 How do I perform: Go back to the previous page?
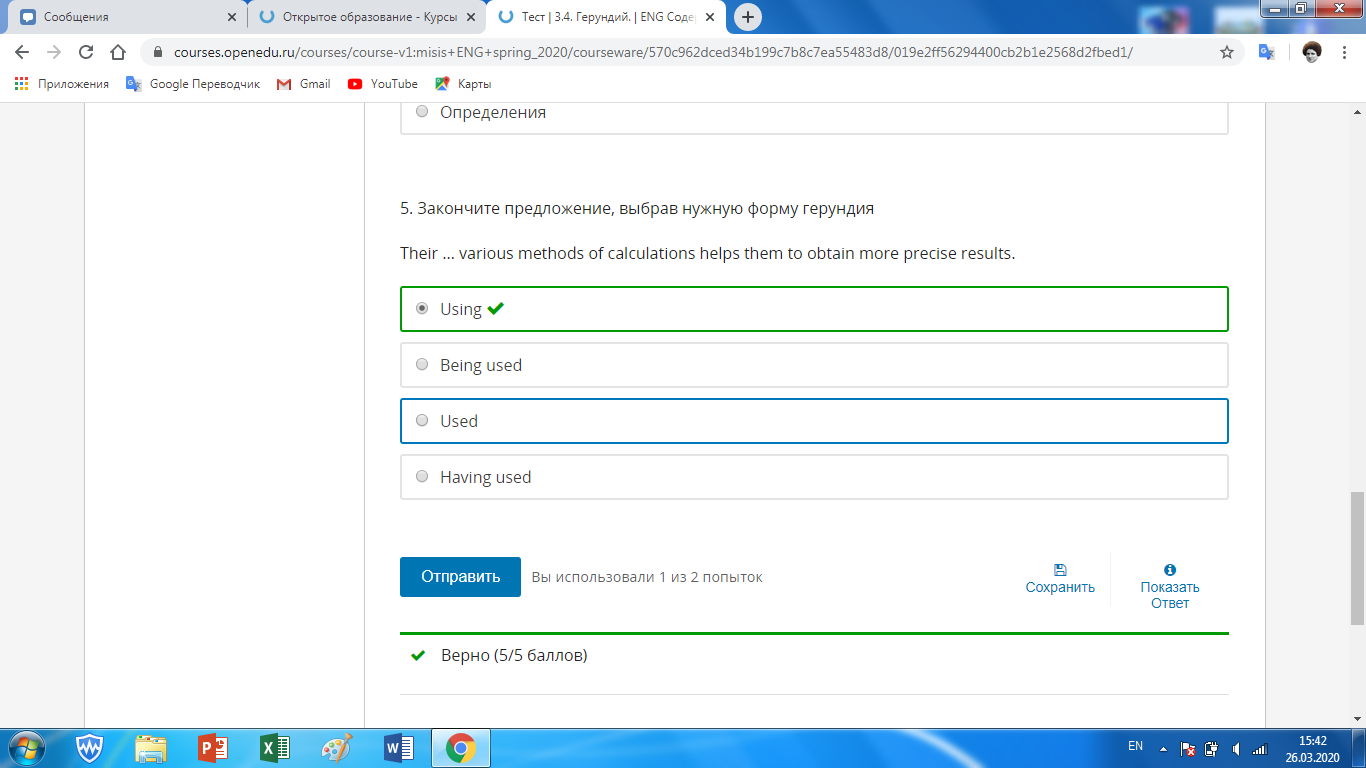[x=22, y=52]
